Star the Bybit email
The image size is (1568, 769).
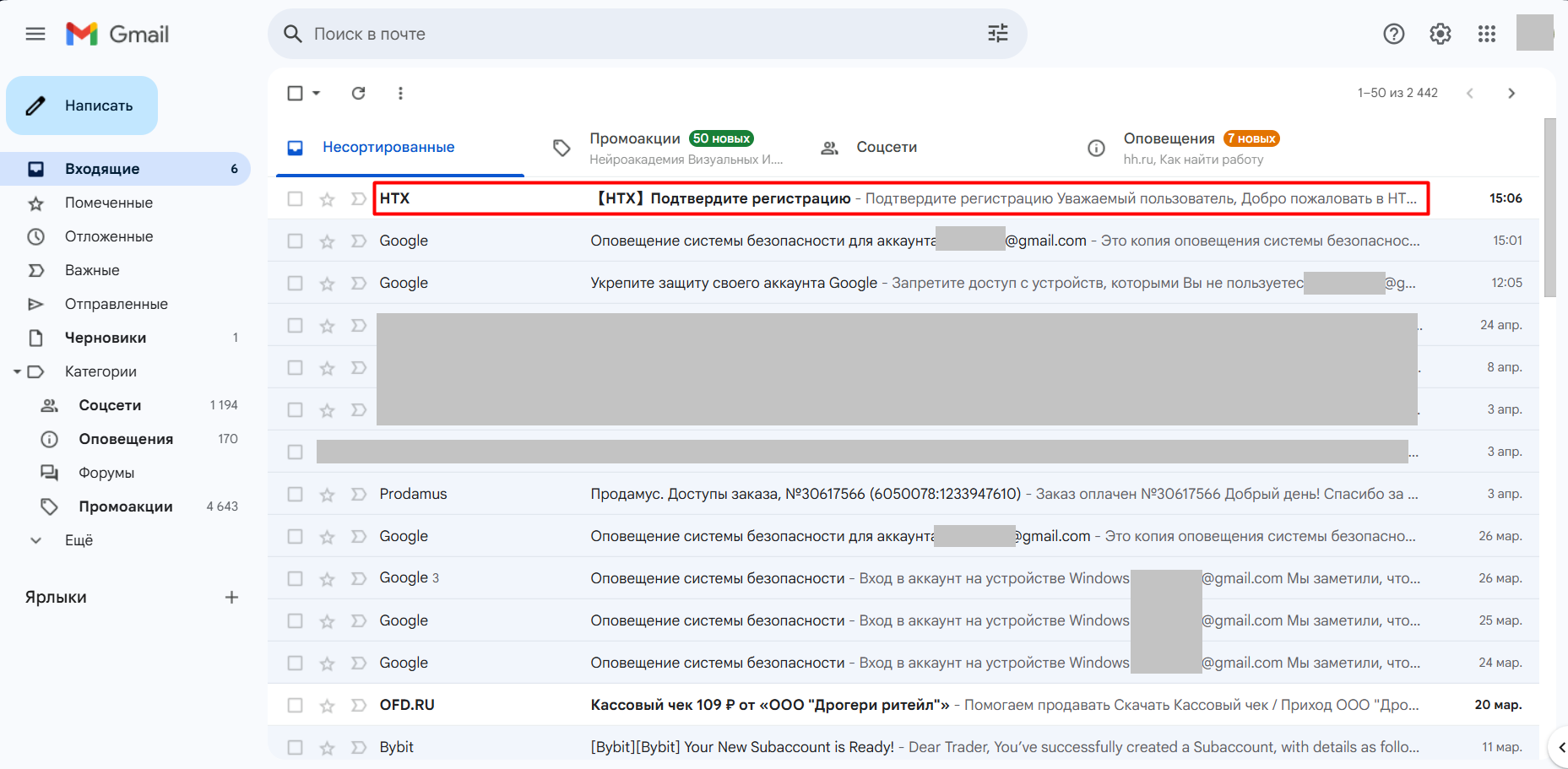tap(327, 748)
